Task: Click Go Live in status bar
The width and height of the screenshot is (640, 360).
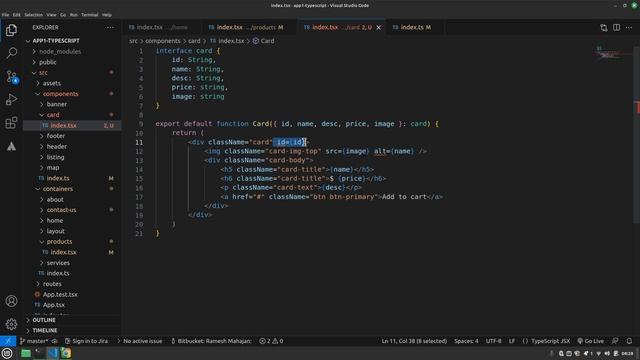Action: click(x=590, y=341)
